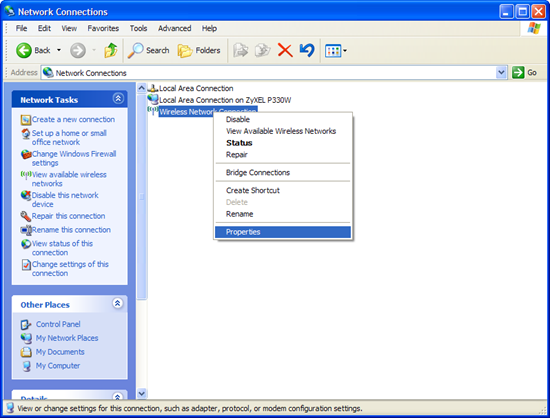This screenshot has width=550, height=418.
Task: Collapse the Other Places panel
Action: 118,303
